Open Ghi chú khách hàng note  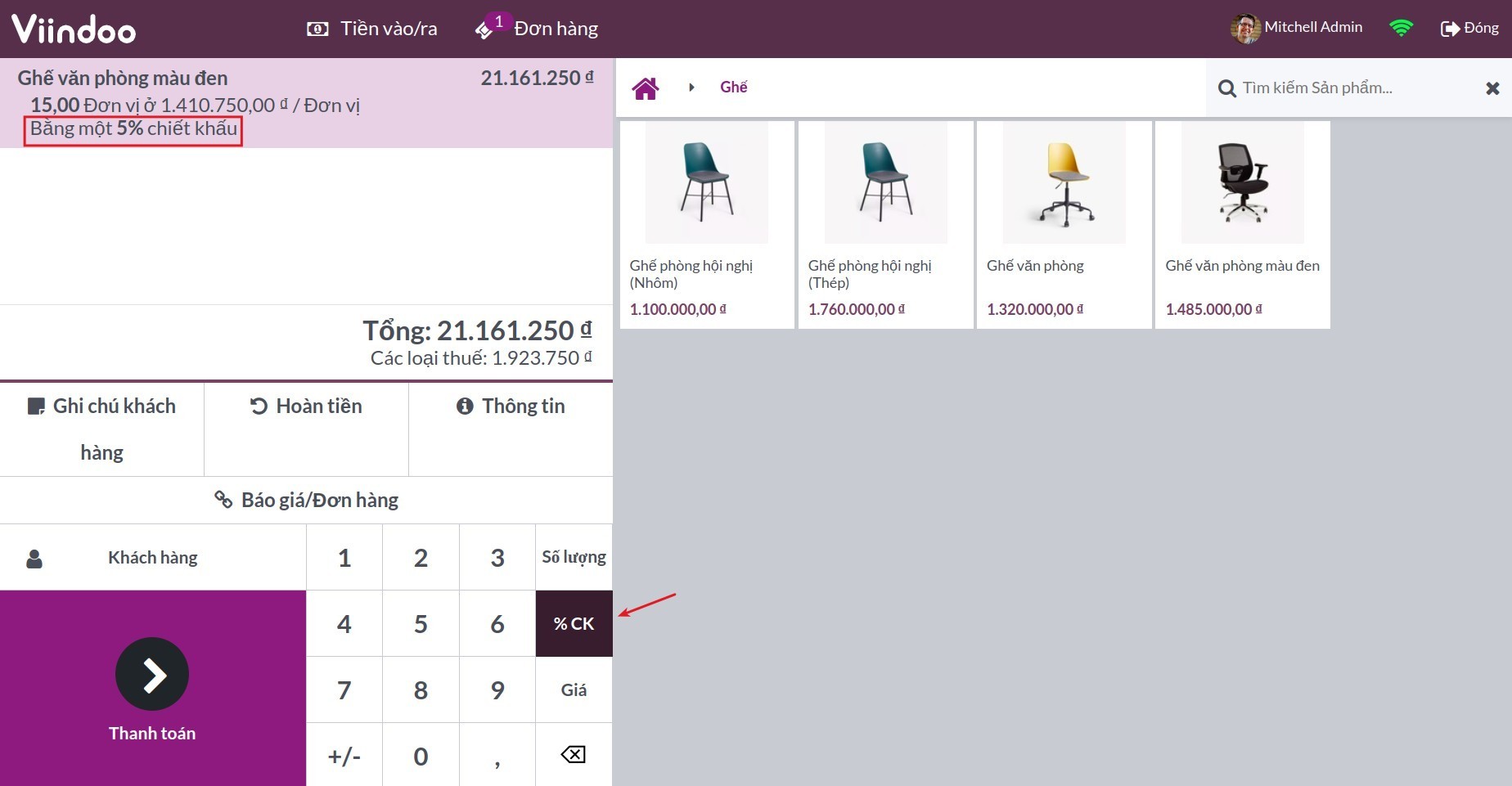pos(101,429)
